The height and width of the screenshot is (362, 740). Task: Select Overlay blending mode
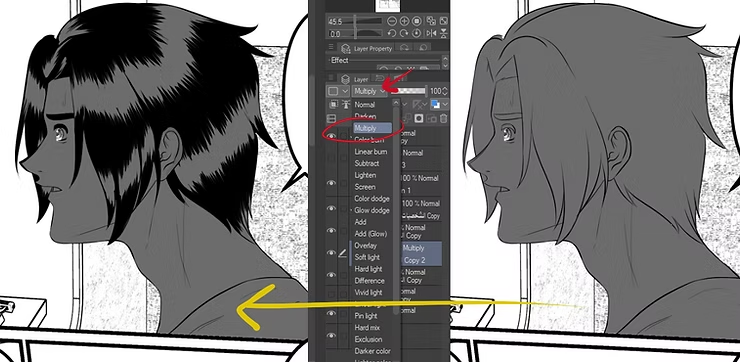click(366, 245)
